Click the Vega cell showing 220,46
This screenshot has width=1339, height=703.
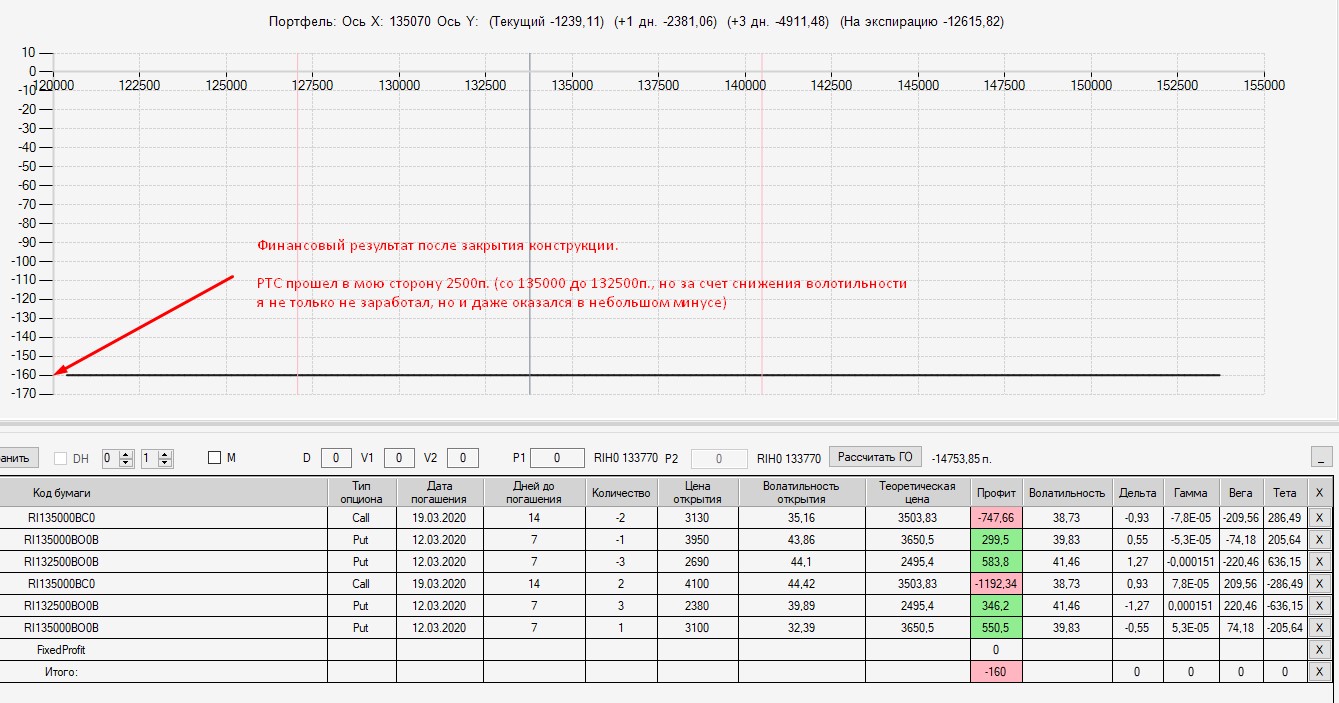(1240, 605)
